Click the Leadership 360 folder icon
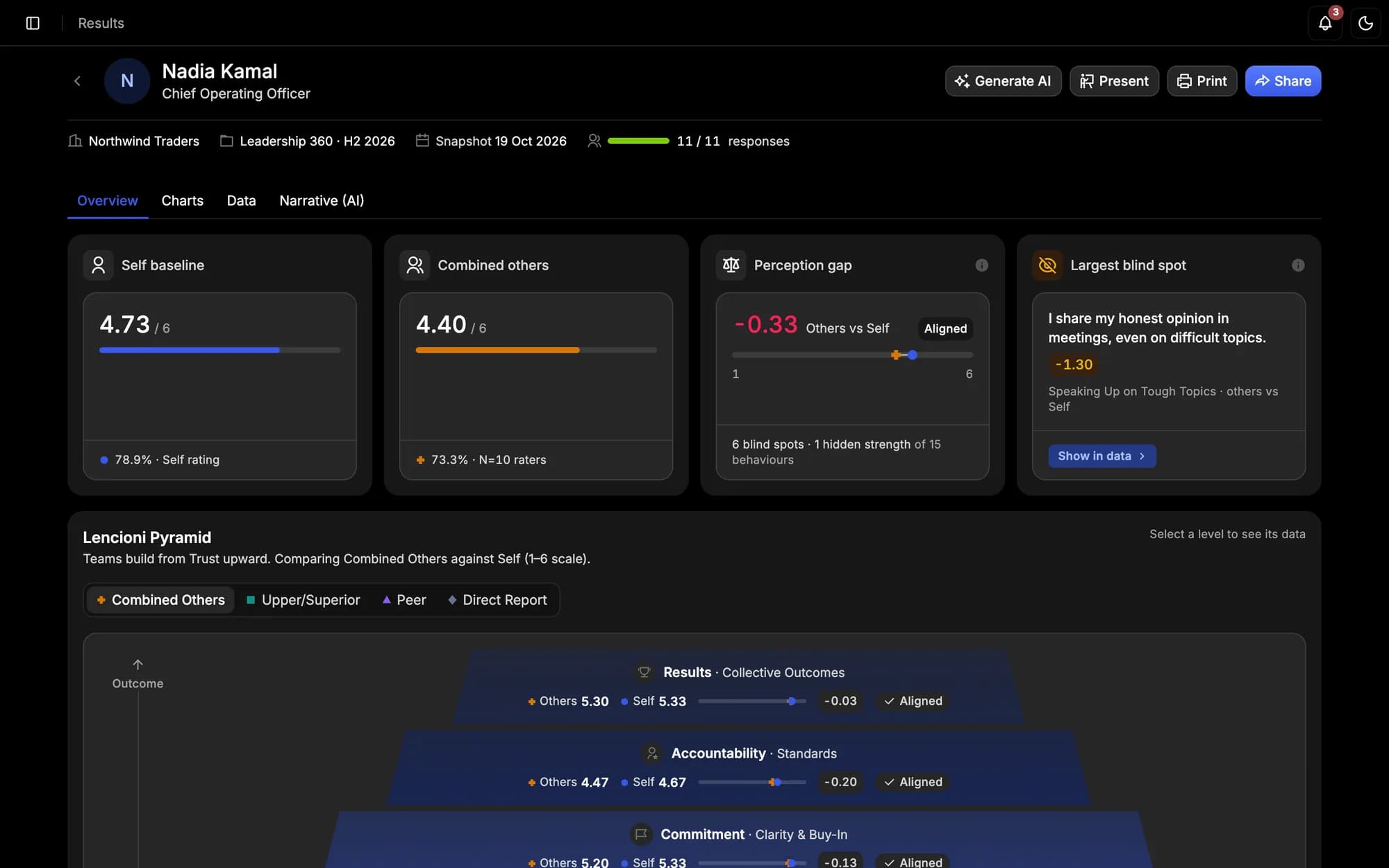This screenshot has height=868, width=1389. tap(226, 141)
